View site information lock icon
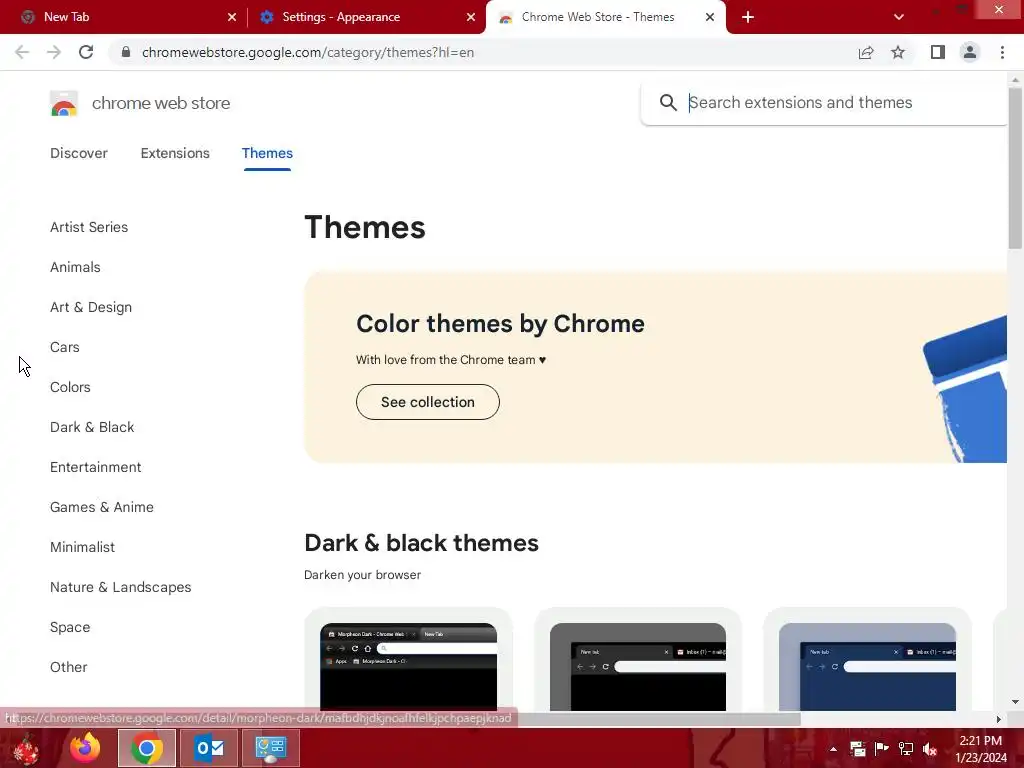Image resolution: width=1024 pixels, height=768 pixels. 126,52
